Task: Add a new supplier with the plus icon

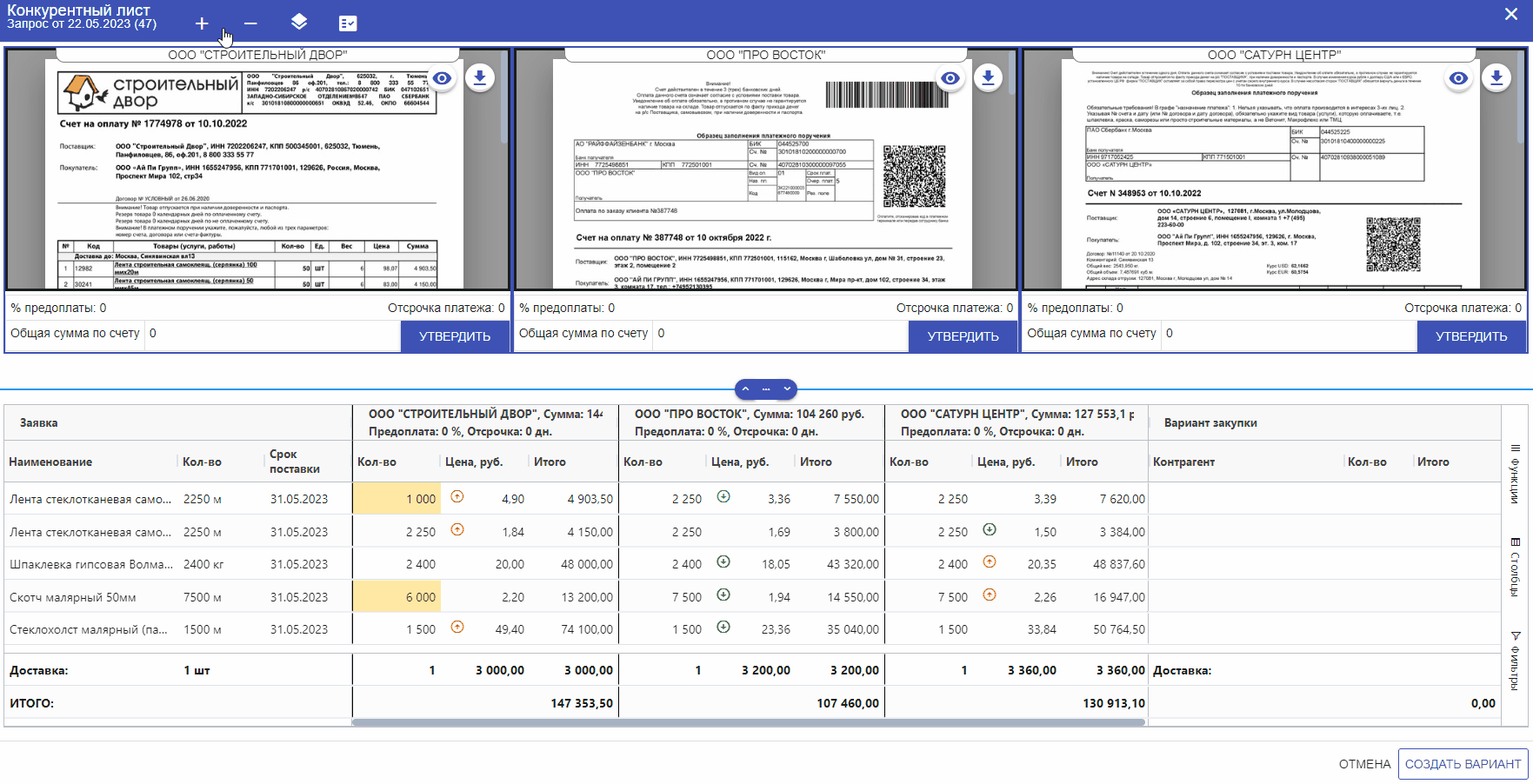Action: click(202, 23)
